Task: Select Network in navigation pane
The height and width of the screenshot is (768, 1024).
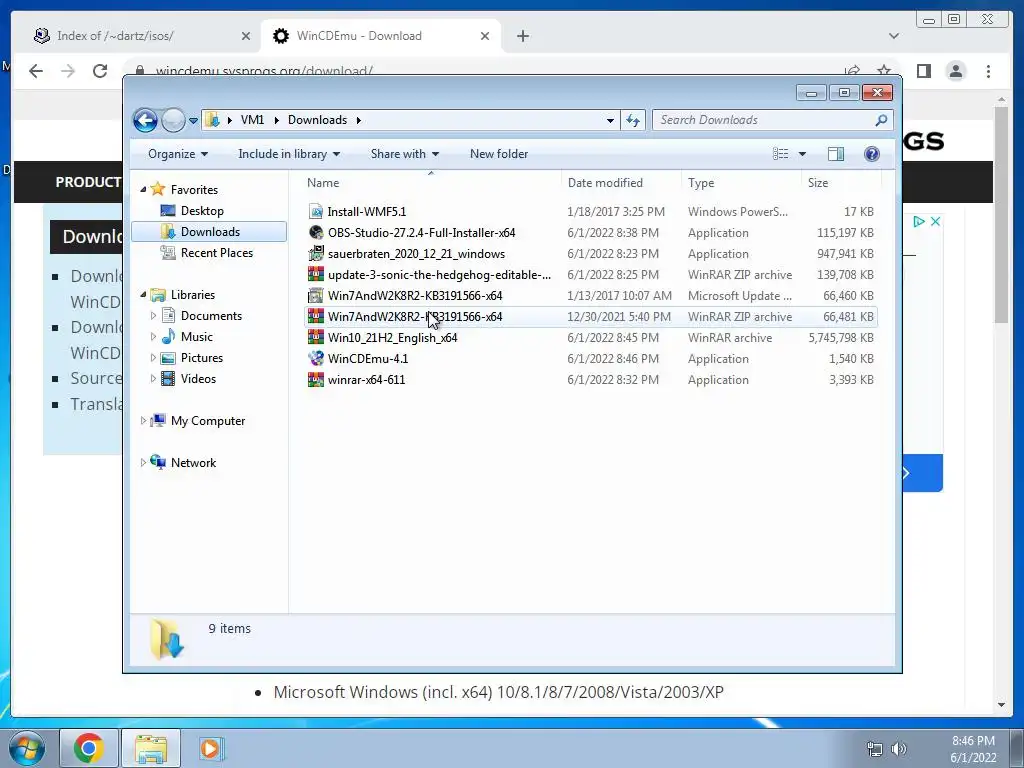Action: pos(193,463)
